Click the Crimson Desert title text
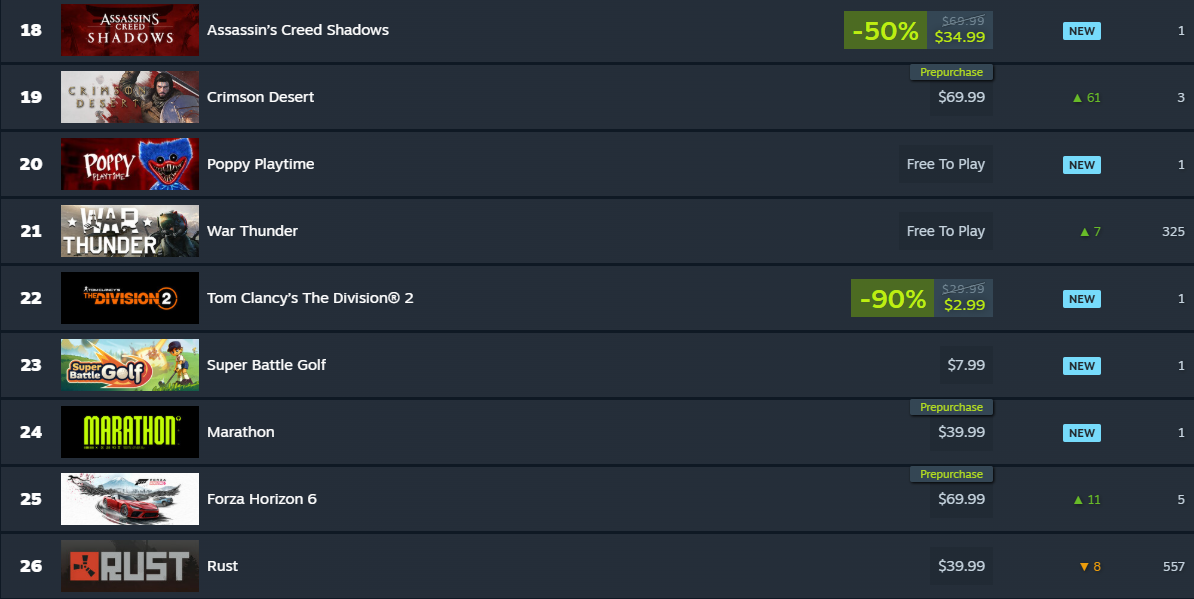Screen dimensions: 1194x599 coord(260,97)
